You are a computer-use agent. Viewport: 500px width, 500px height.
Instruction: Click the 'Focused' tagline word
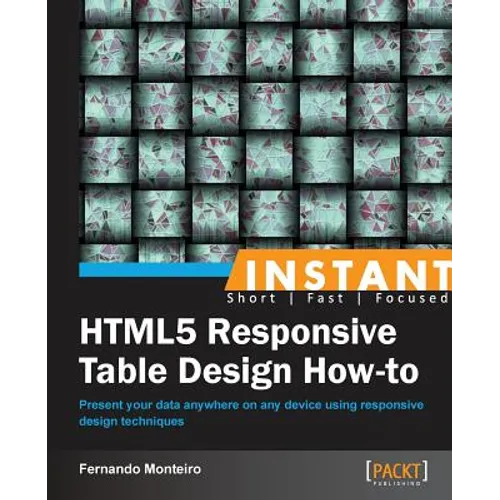412,298
